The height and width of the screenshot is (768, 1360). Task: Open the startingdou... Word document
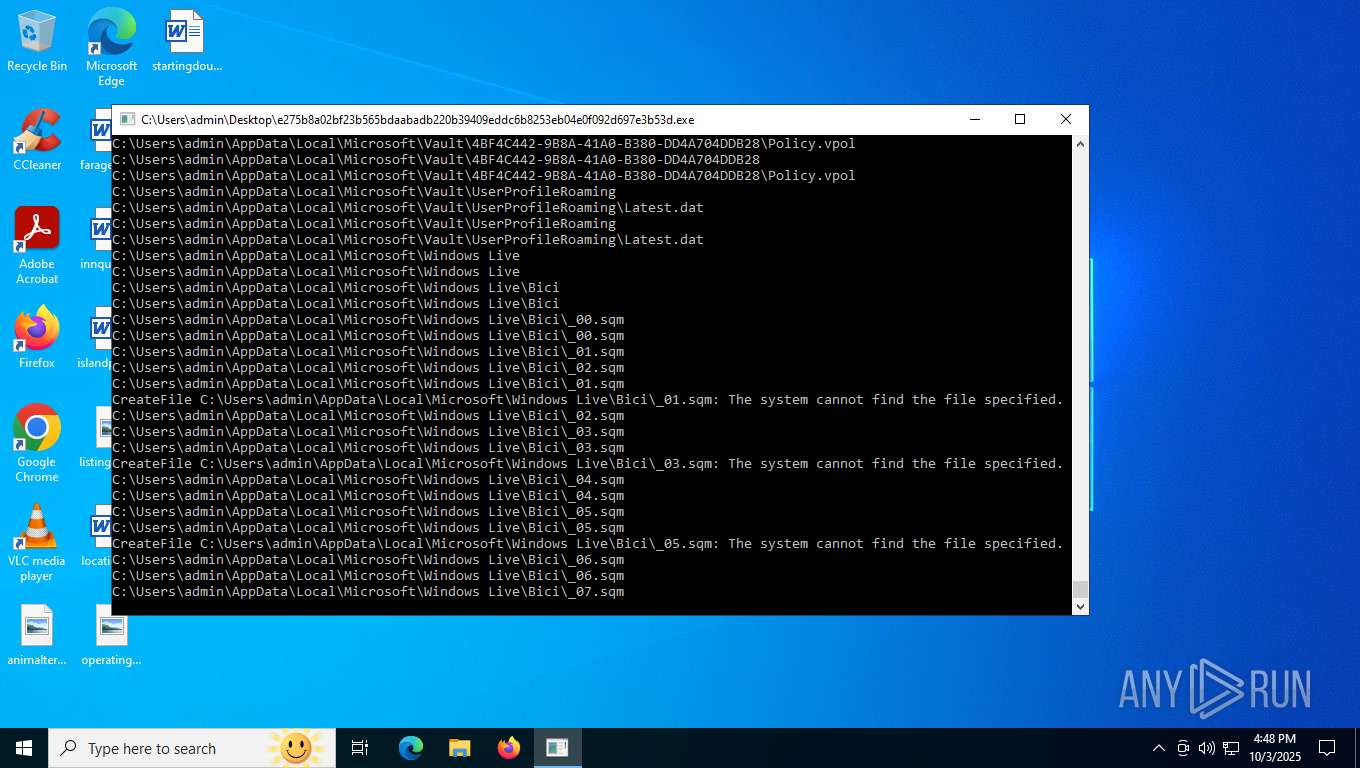click(x=186, y=42)
